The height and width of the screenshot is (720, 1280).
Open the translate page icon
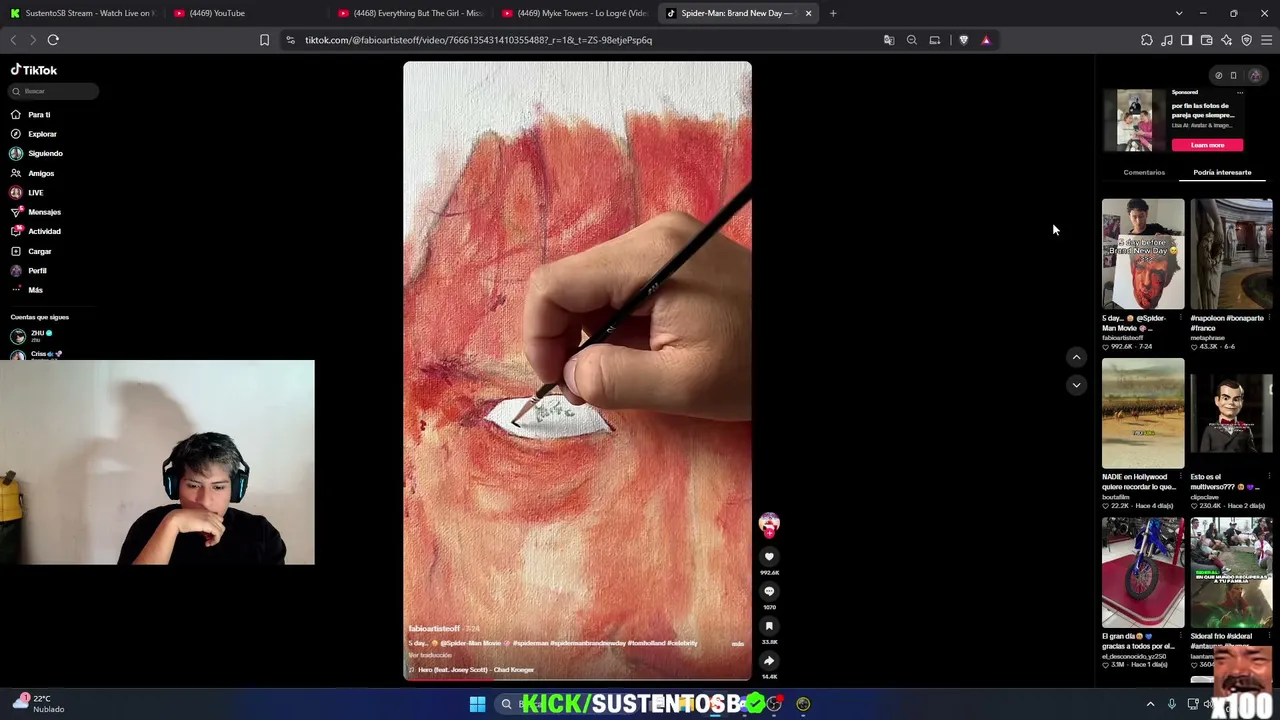(889, 40)
